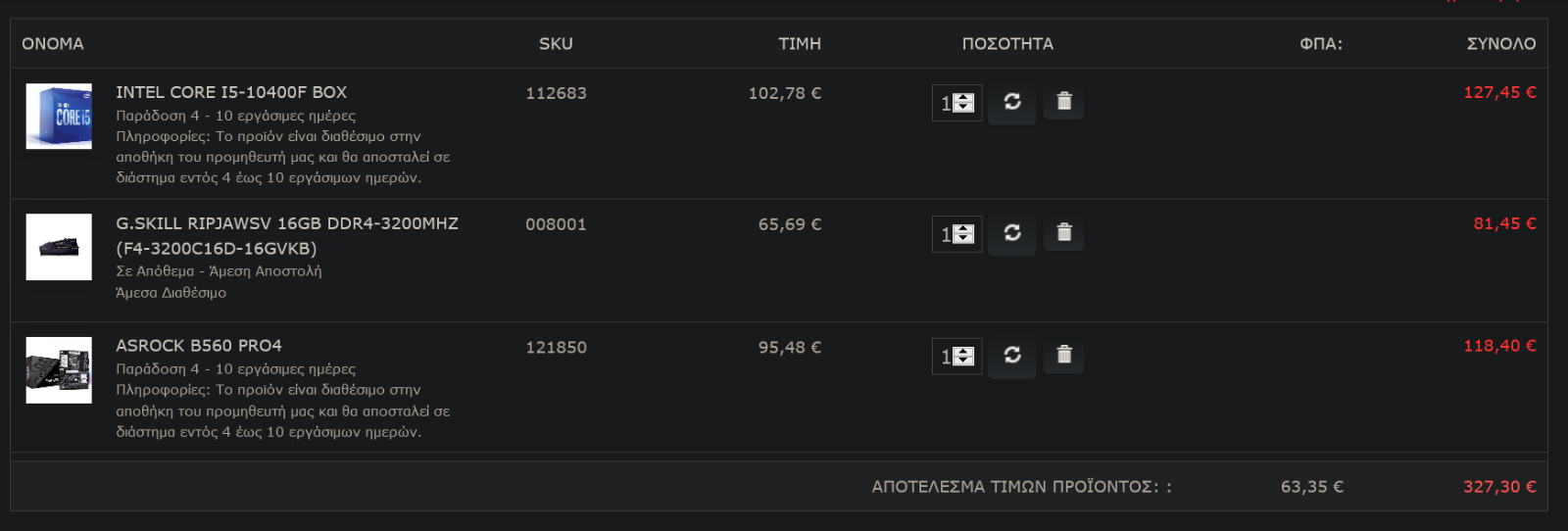
Task: Refresh quantity for Intel Core i5-10400F
Action: [x=1012, y=102]
